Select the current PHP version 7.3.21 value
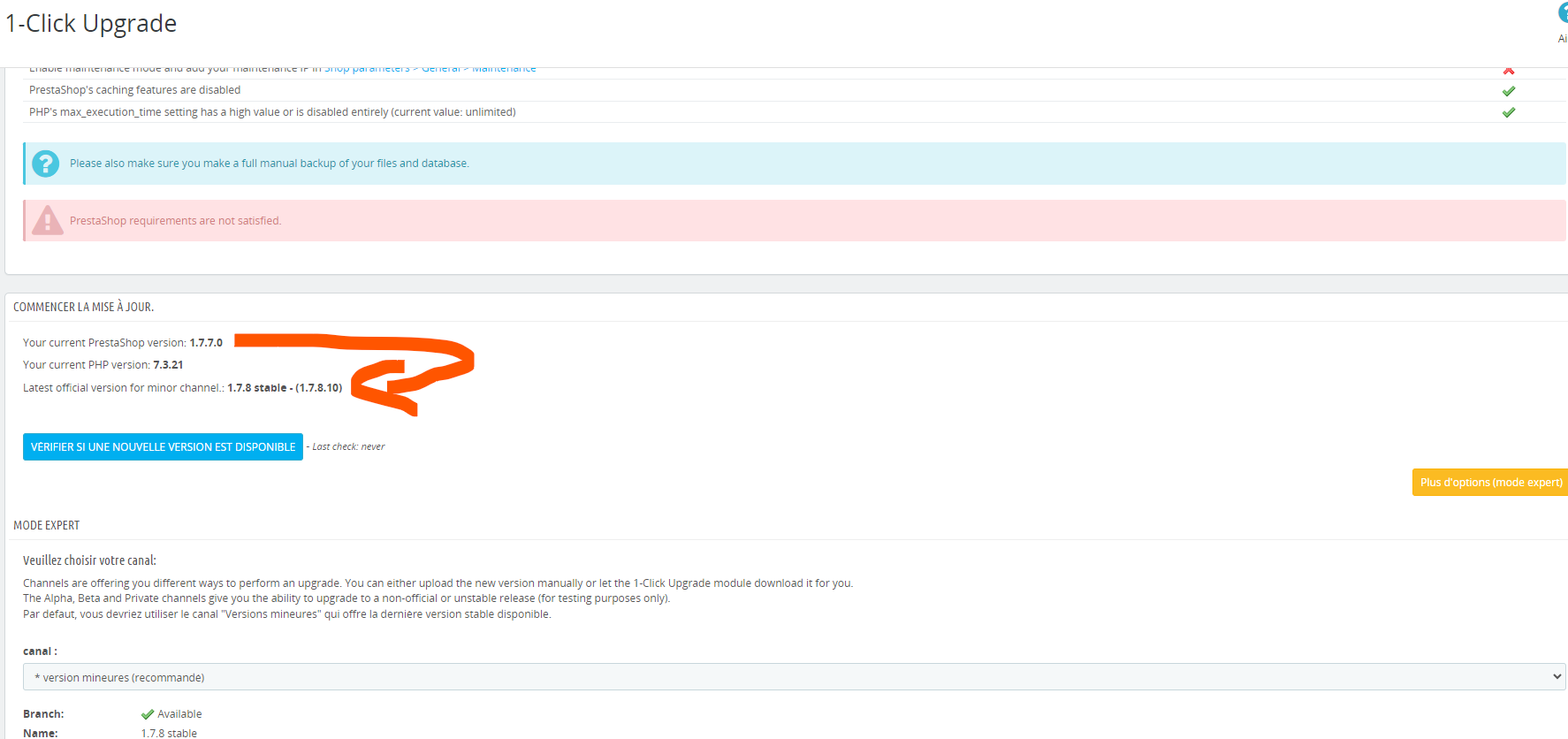Image resolution: width=1568 pixels, height=739 pixels. tap(168, 365)
